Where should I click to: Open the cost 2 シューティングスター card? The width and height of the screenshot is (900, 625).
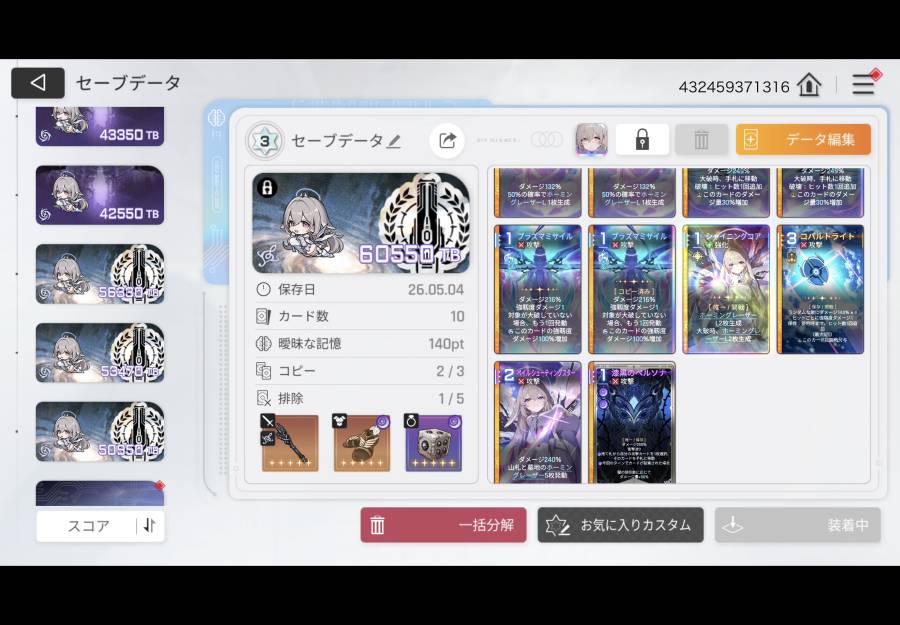[x=538, y=422]
